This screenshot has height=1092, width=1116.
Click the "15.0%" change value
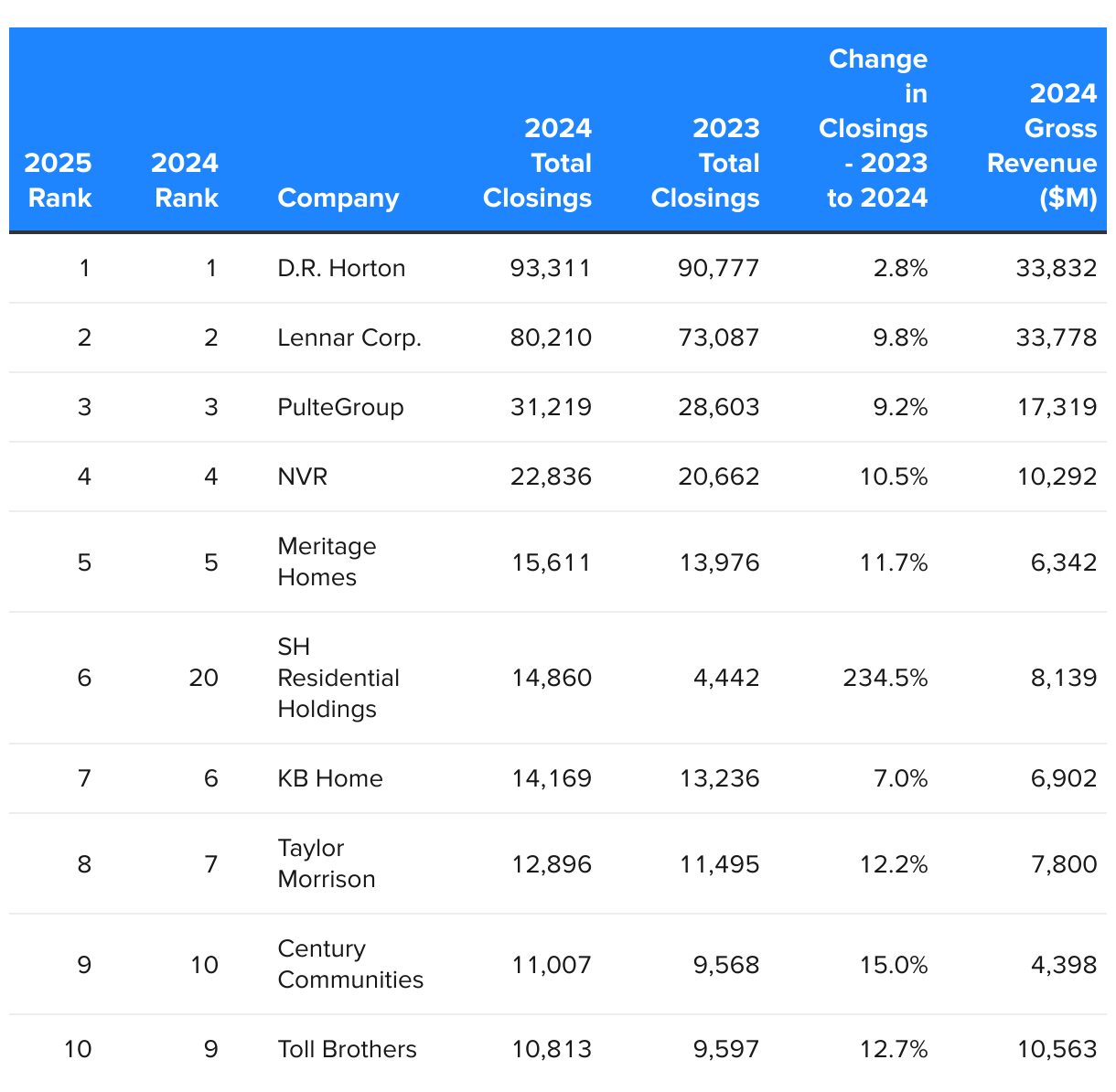click(x=894, y=964)
